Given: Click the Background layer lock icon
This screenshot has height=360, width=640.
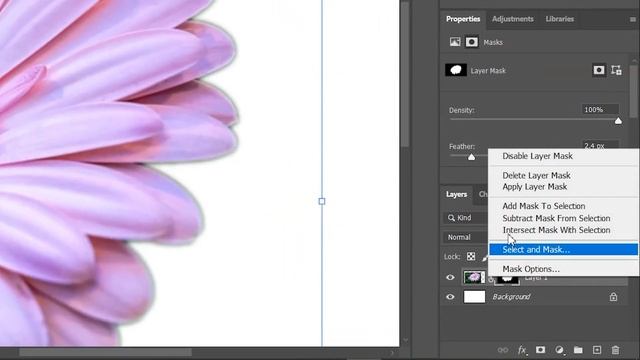Looking at the screenshot, I should coord(613,297).
